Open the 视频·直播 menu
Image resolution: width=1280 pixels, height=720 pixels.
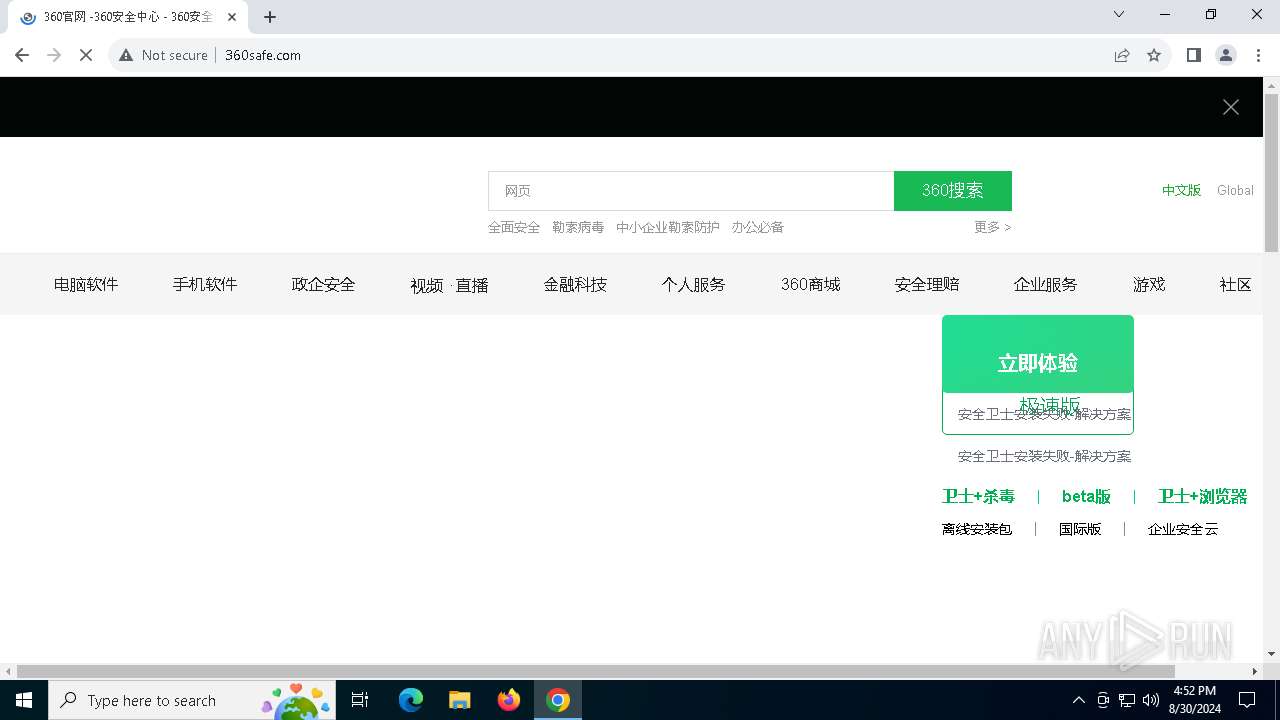pos(449,285)
